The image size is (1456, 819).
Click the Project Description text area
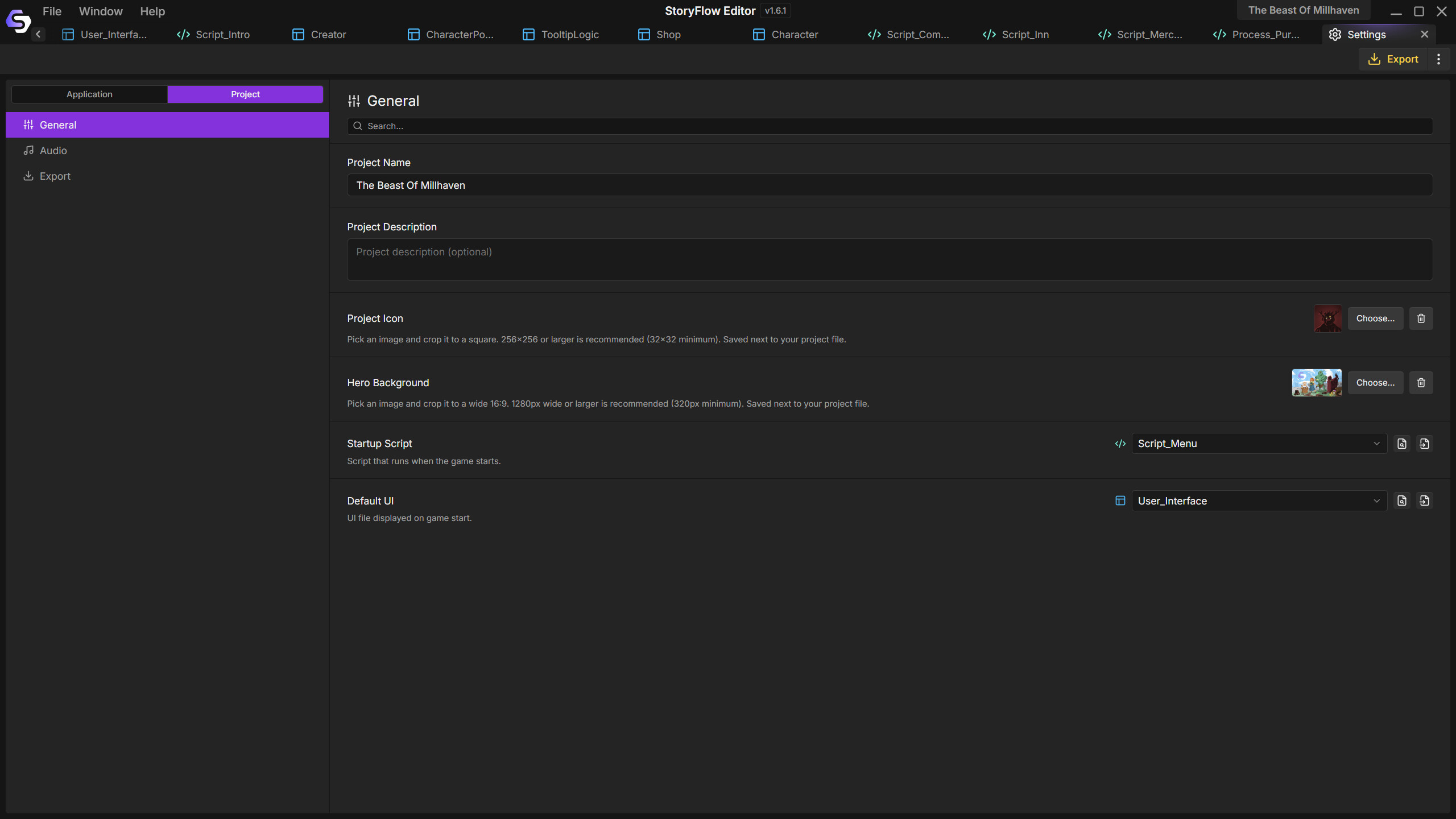click(890, 259)
